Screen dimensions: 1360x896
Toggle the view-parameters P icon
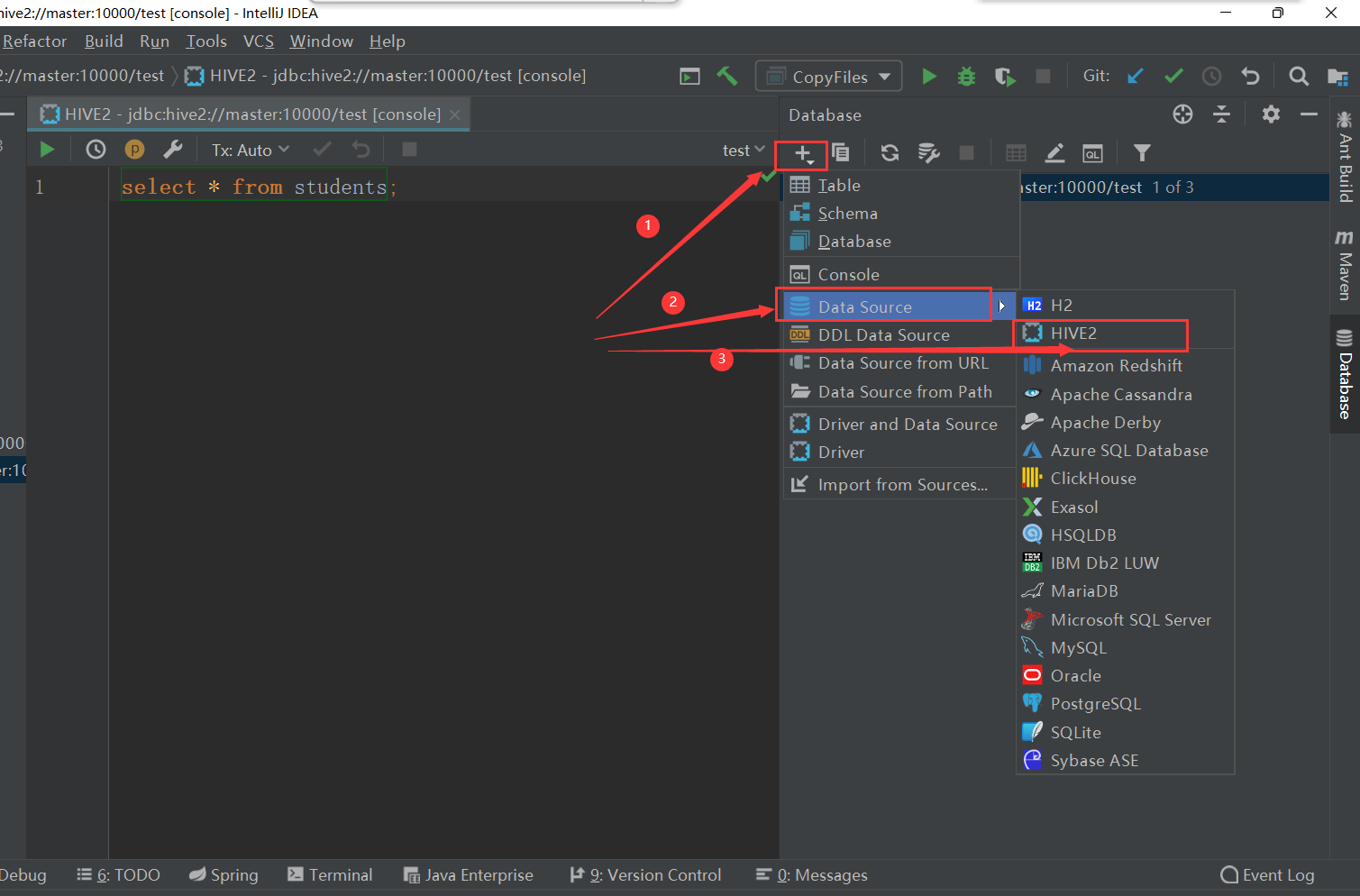(x=134, y=150)
